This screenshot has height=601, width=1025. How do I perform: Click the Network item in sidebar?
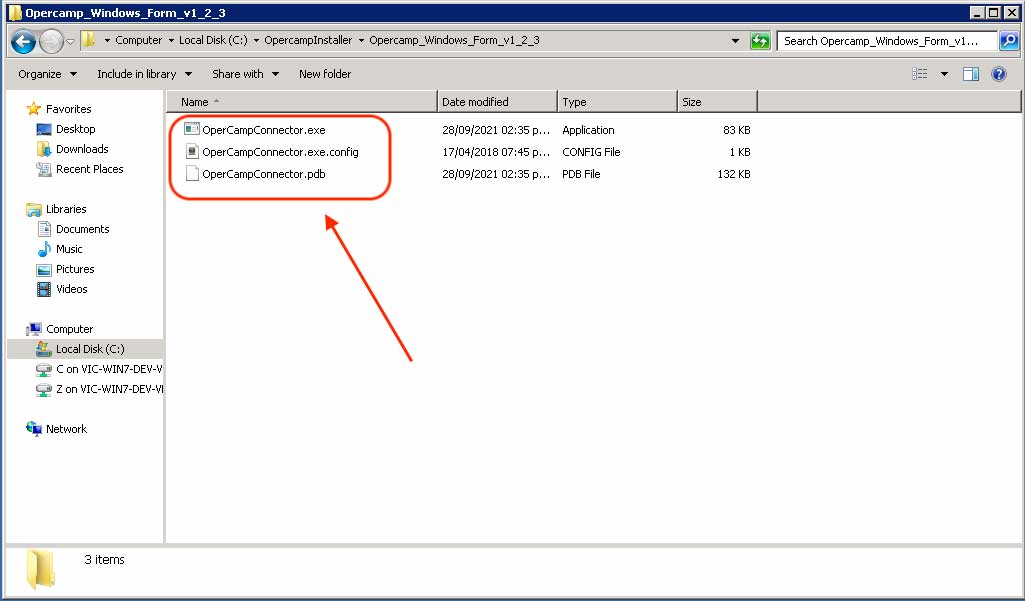(66, 428)
